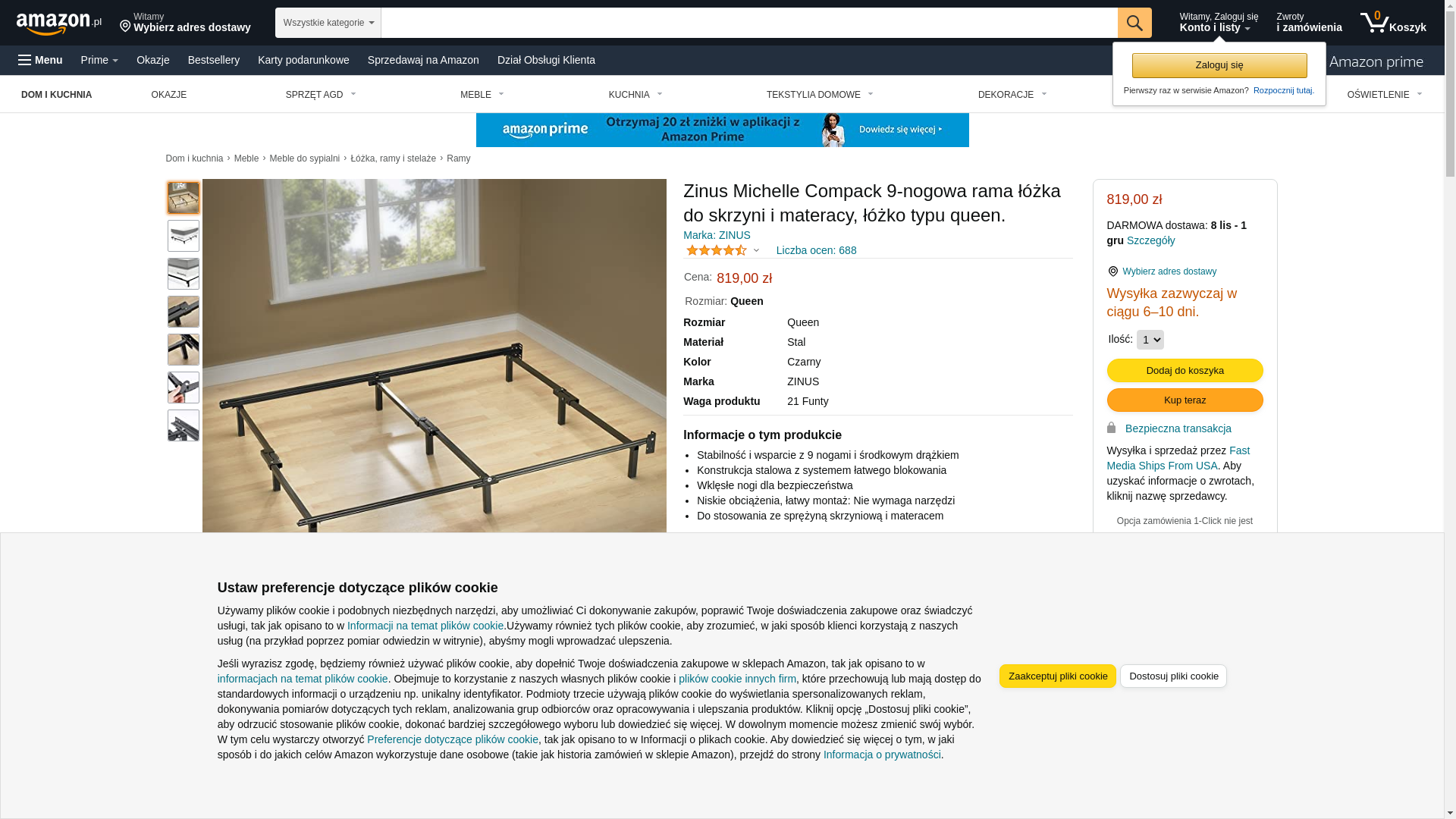Expand the Ilość quantity dropdown
This screenshot has width=1456, height=819.
1150,340
